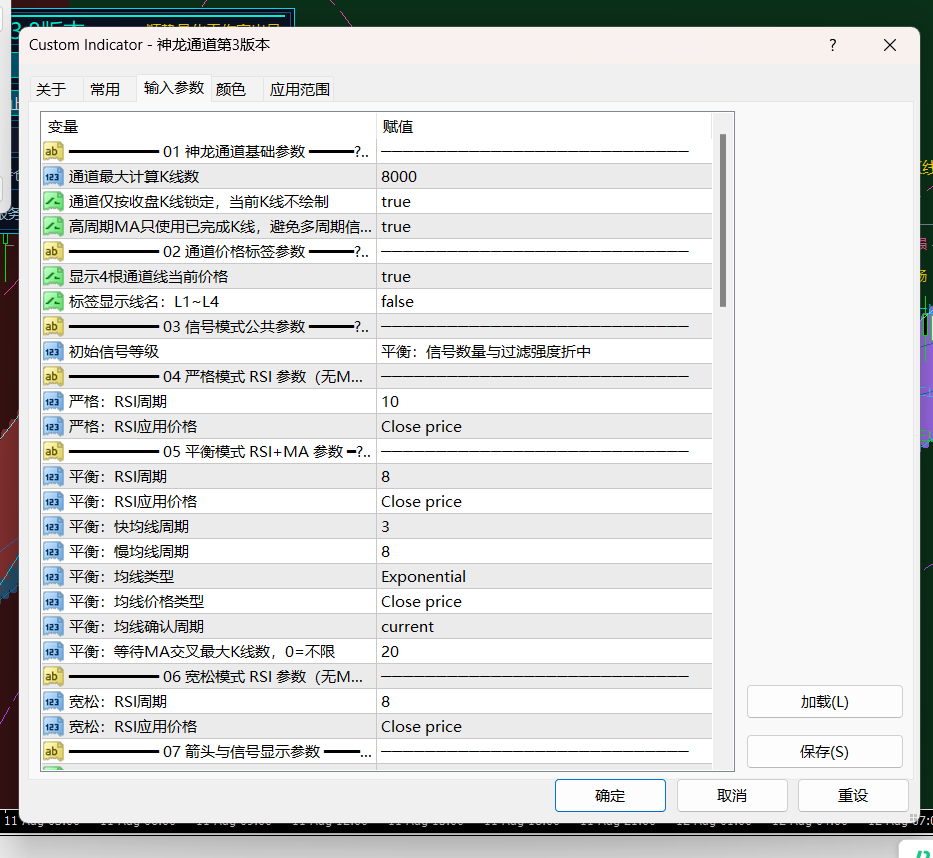
Task: Click ab icon of 02 通道价格标签参数 separator
Action: pos(53,252)
